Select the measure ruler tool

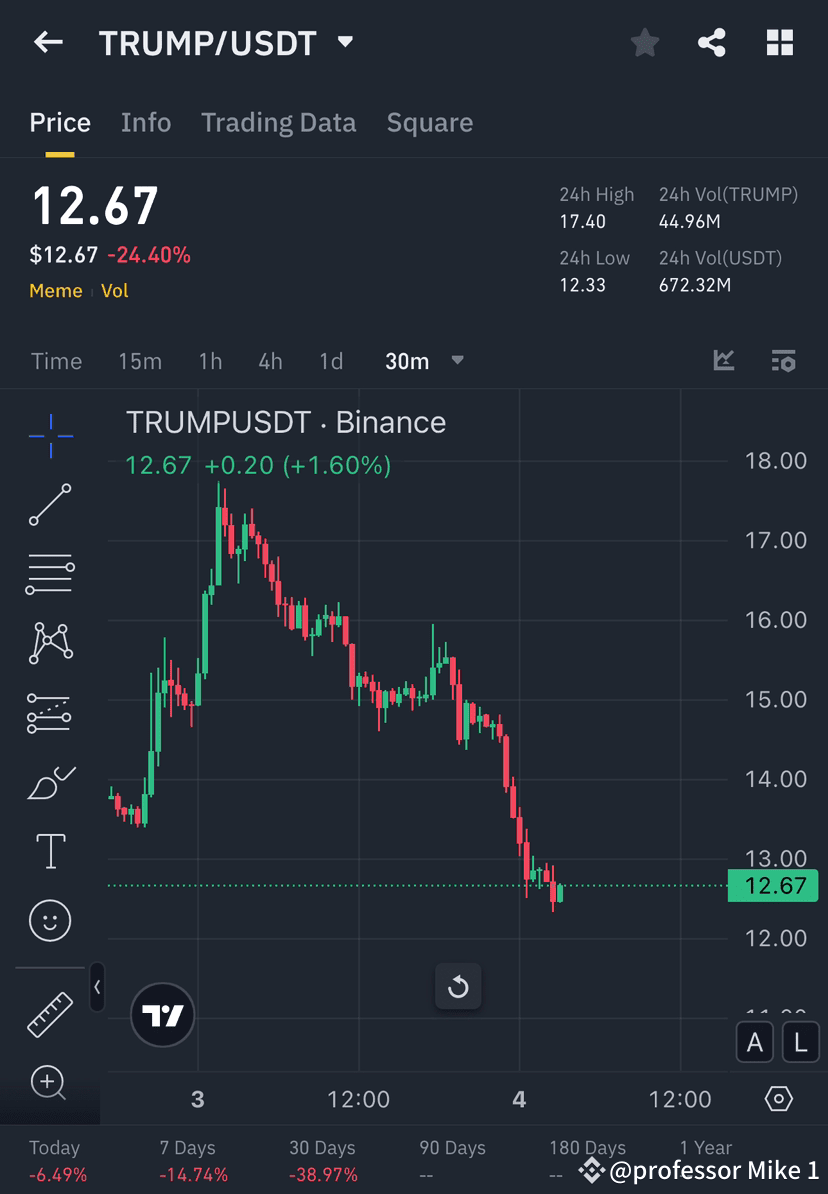pyautogui.click(x=50, y=1014)
